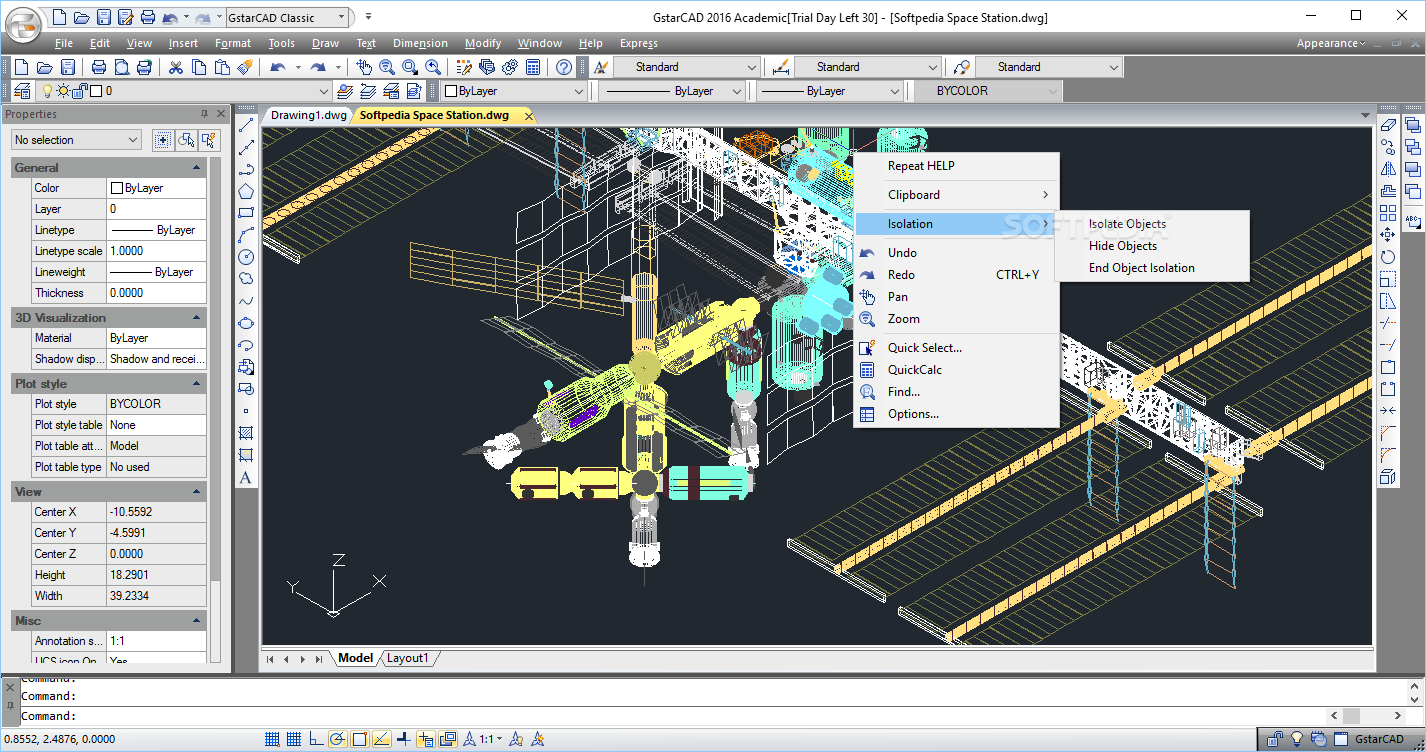Viewport: 1426px width, 752px height.
Task: Click the Match Properties brush icon
Action: 246,67
